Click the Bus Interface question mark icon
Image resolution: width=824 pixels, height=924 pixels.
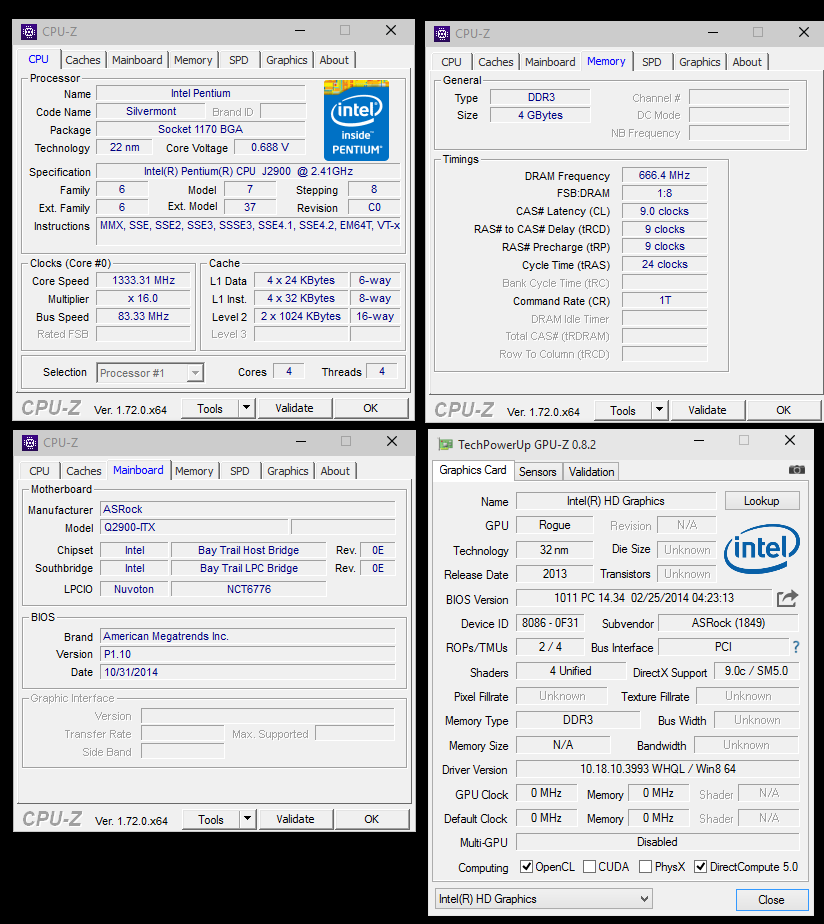click(796, 648)
